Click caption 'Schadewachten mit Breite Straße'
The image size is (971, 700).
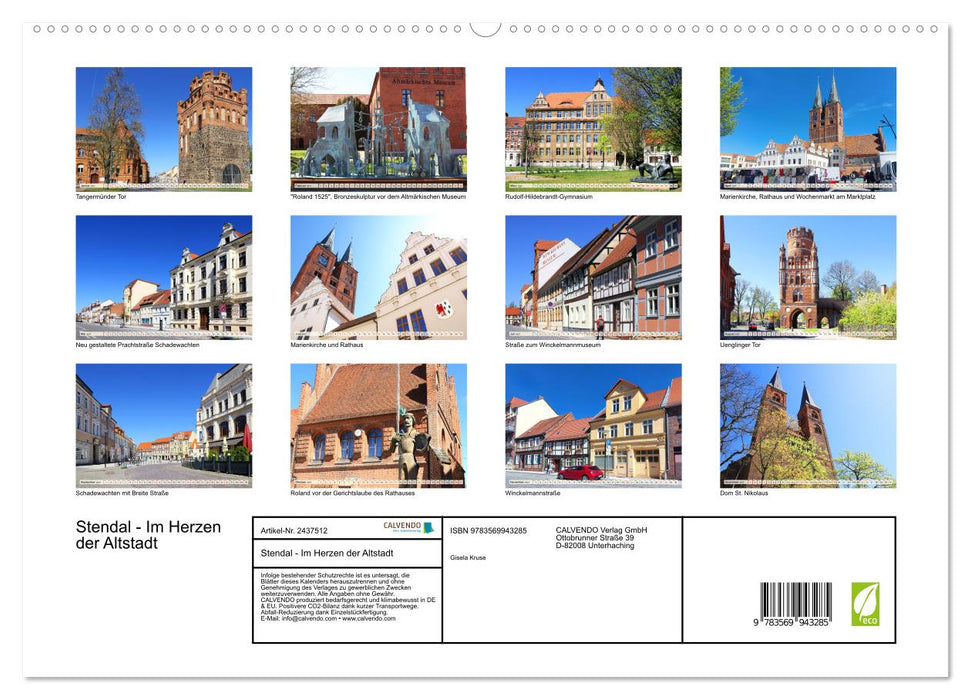pyautogui.click(x=122, y=493)
